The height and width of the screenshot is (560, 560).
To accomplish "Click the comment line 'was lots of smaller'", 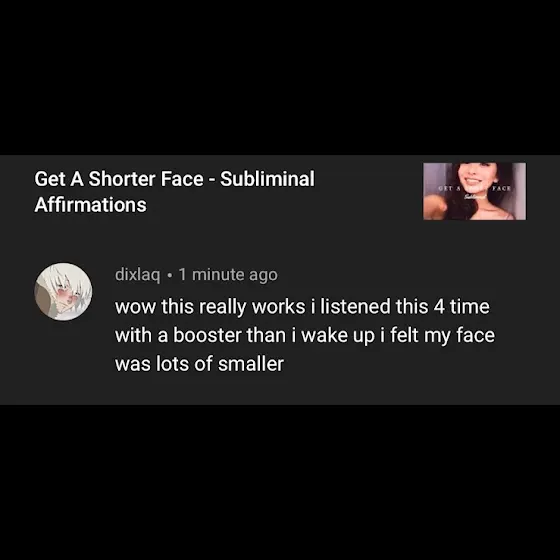I will point(199,364).
